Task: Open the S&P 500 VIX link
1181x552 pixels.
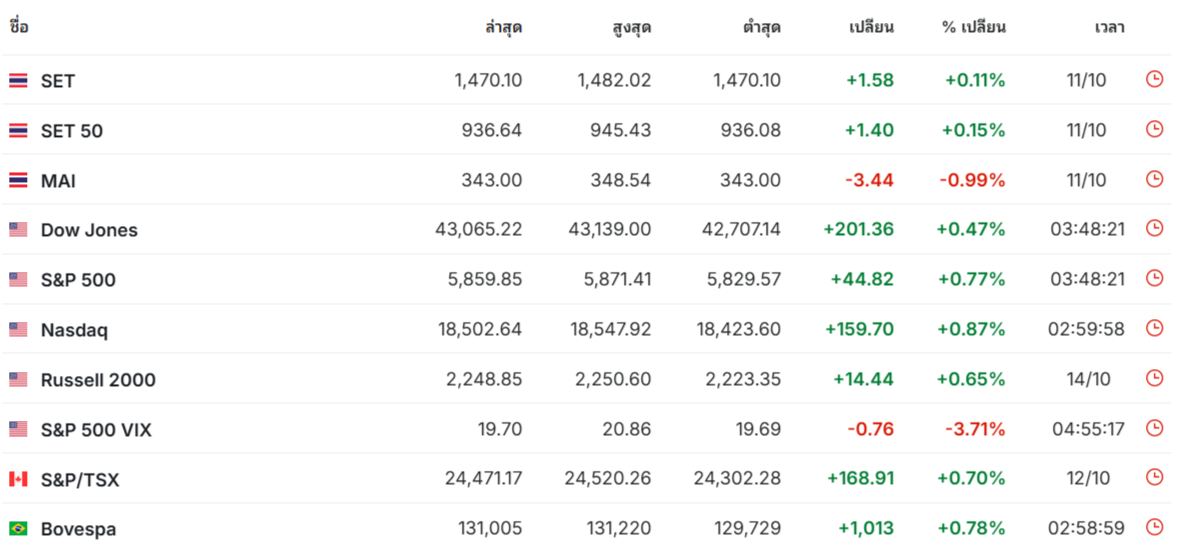Action: [x=96, y=430]
